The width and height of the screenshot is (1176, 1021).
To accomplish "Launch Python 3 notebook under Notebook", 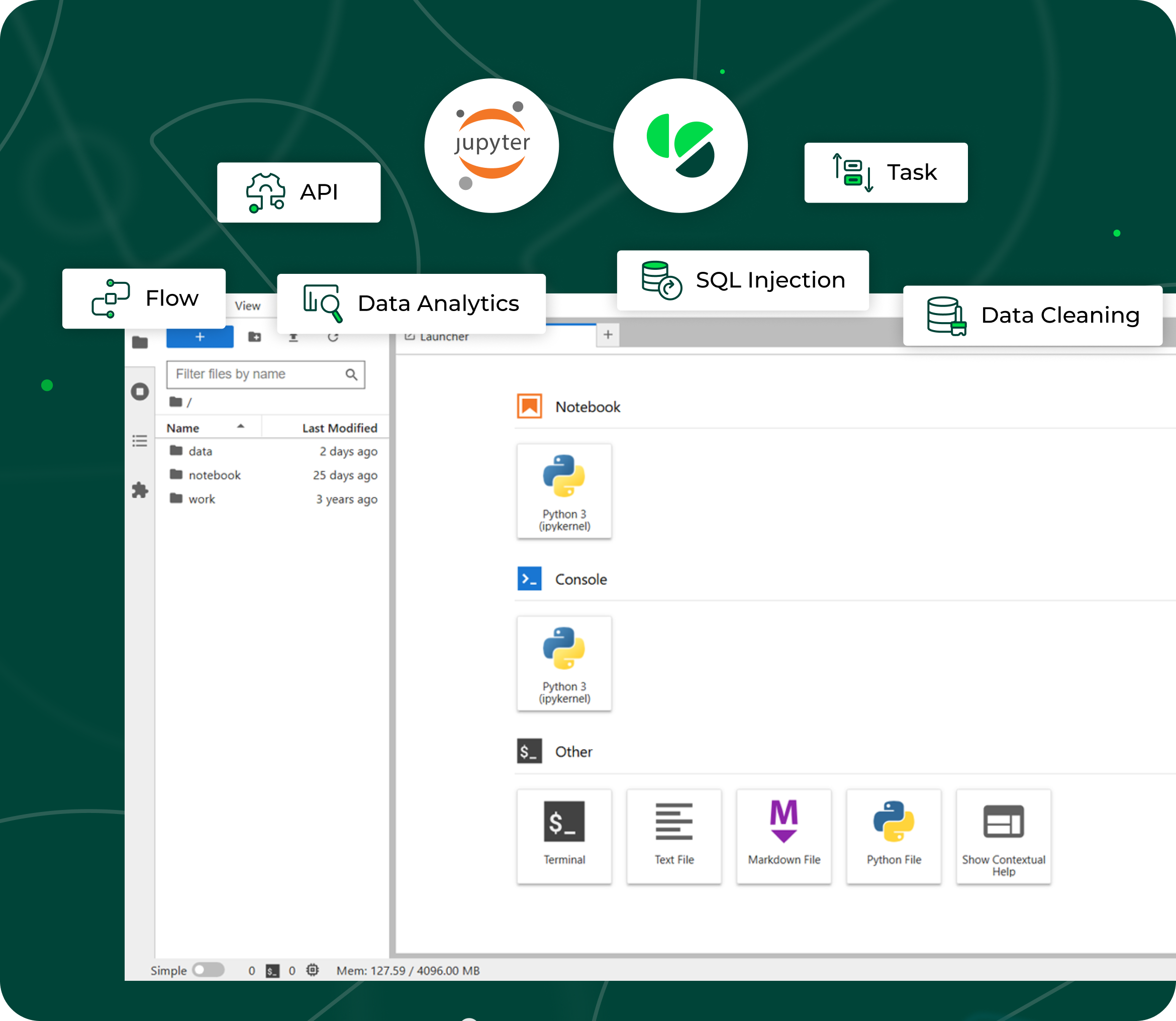I will [x=564, y=491].
